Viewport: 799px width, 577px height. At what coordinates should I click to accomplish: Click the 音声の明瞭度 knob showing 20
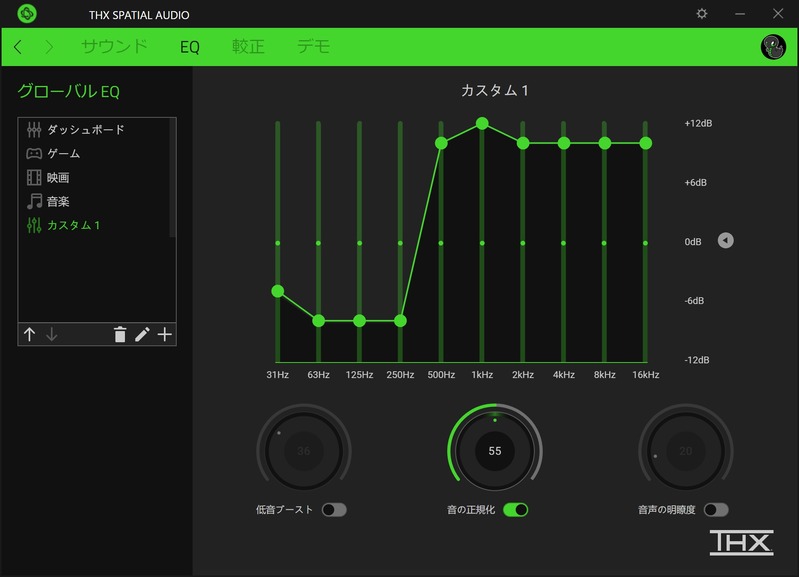(686, 451)
